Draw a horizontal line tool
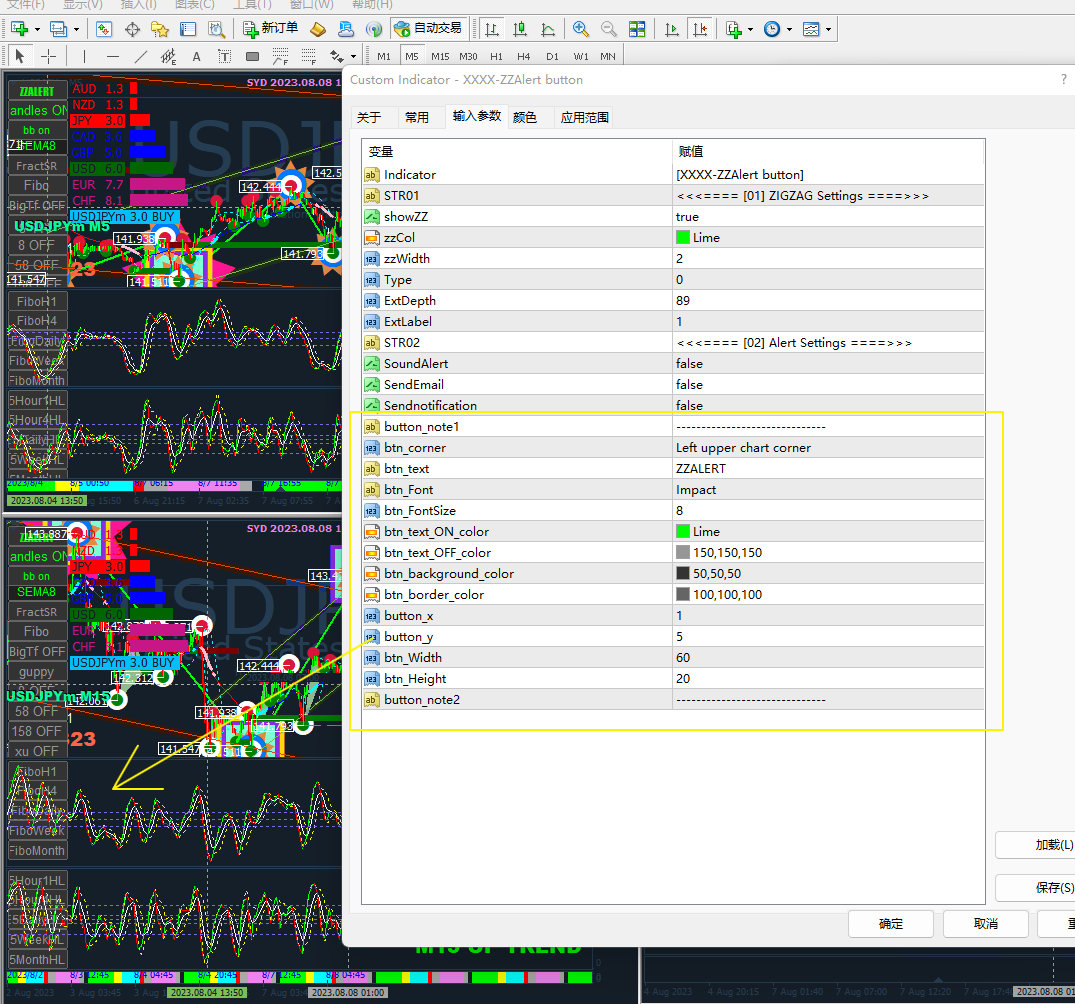1075x1004 pixels. 112,56
